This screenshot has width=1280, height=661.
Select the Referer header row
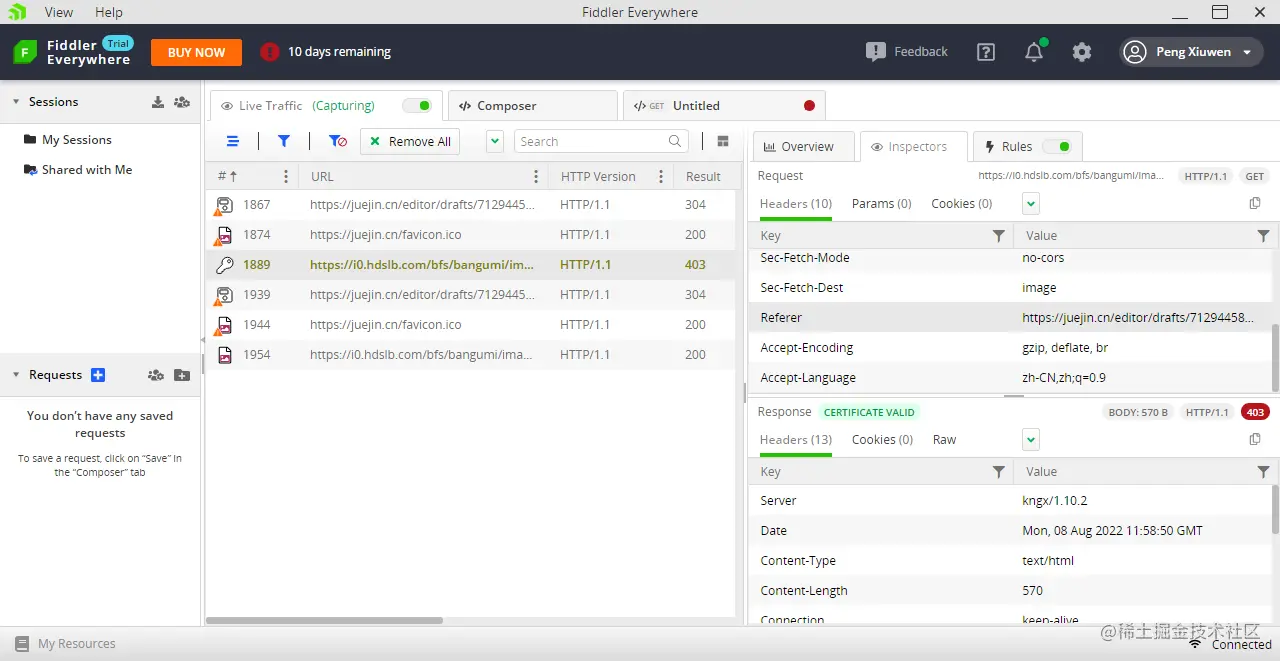pos(1010,318)
